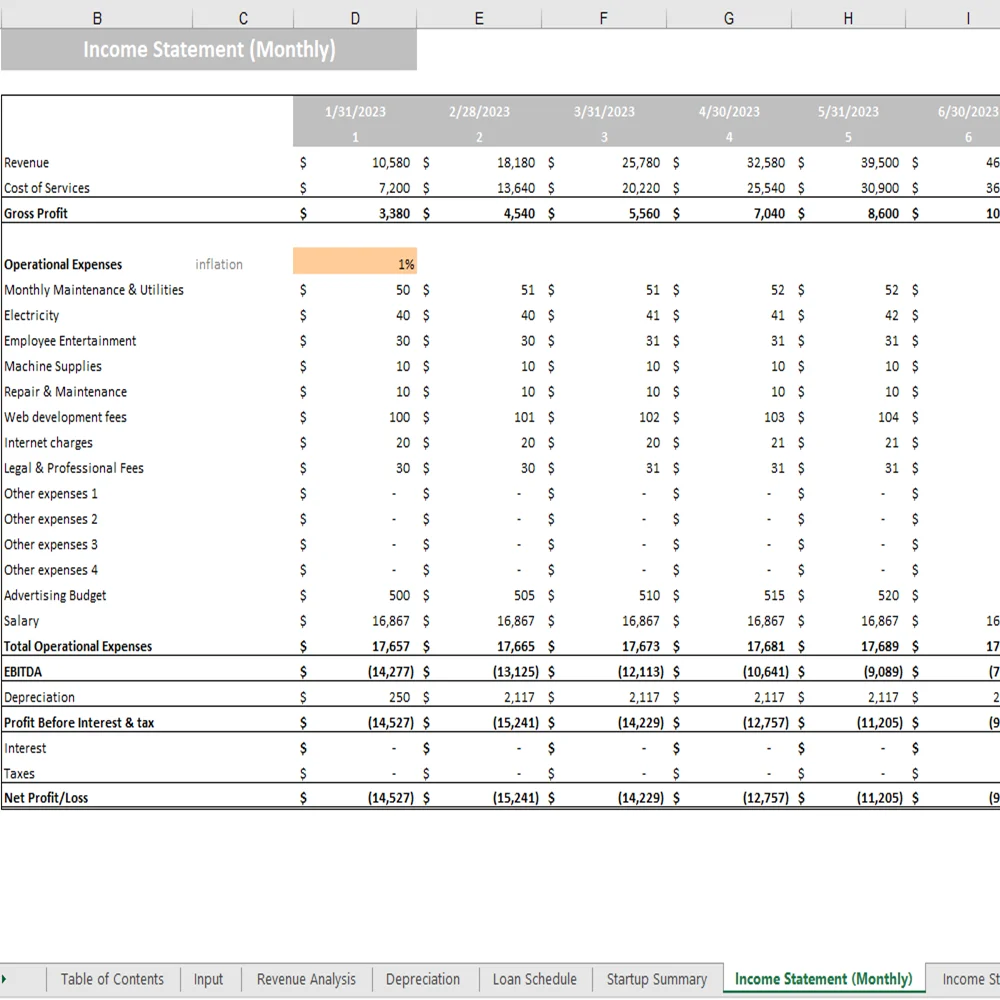The height and width of the screenshot is (1000, 1000).
Task: Select column header B
Action: [x=97, y=17]
